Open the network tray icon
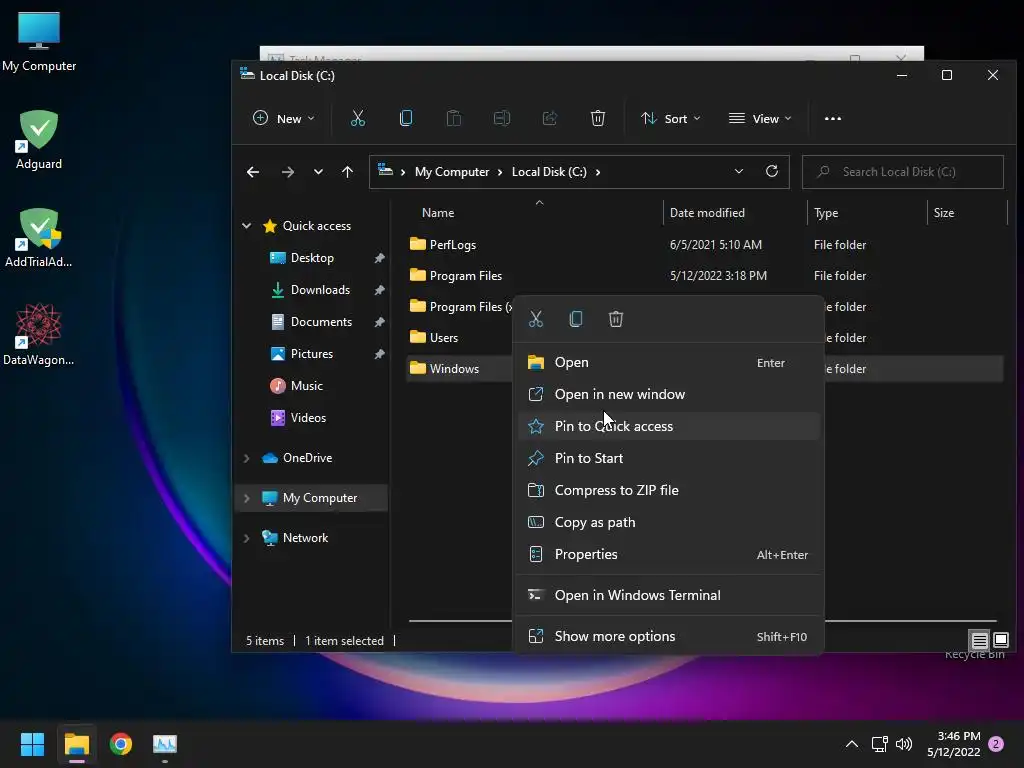 [879, 744]
